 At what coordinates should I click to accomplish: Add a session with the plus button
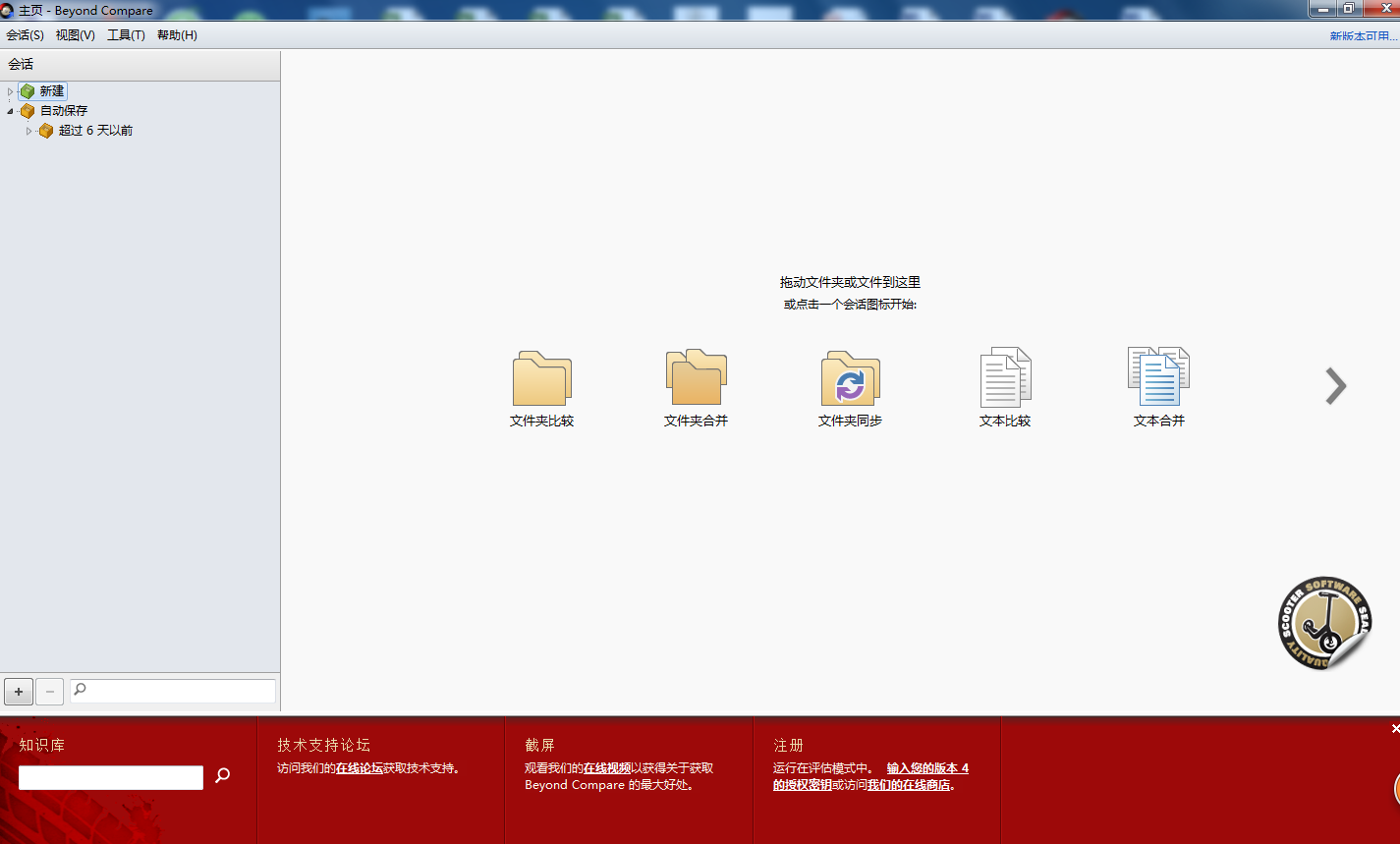coord(19,692)
